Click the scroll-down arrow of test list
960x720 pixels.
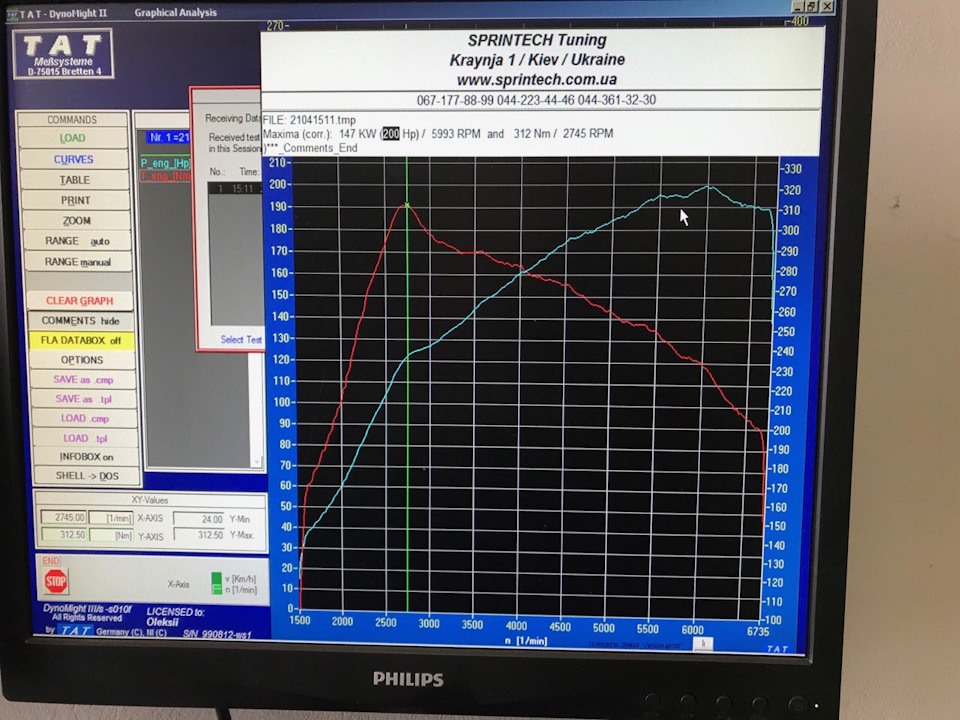click(x=257, y=462)
